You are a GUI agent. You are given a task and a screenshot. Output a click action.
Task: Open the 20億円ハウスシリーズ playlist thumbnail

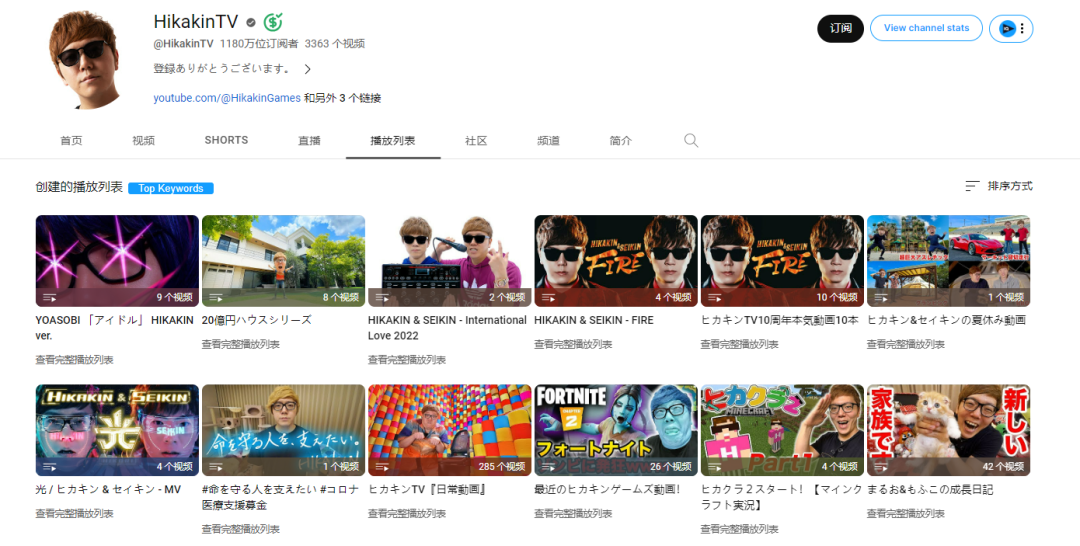pos(283,261)
